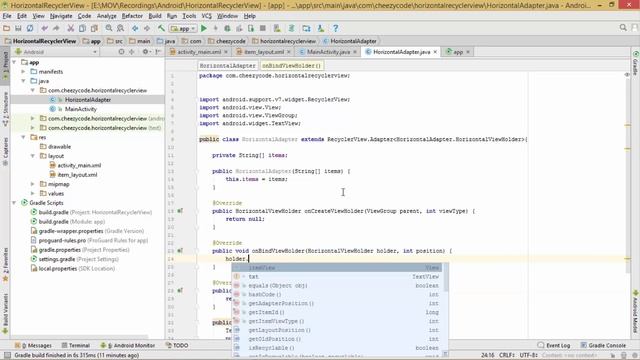Open the app run configuration dropdown
Viewport: 640px width, 360px height.
coord(183,28)
